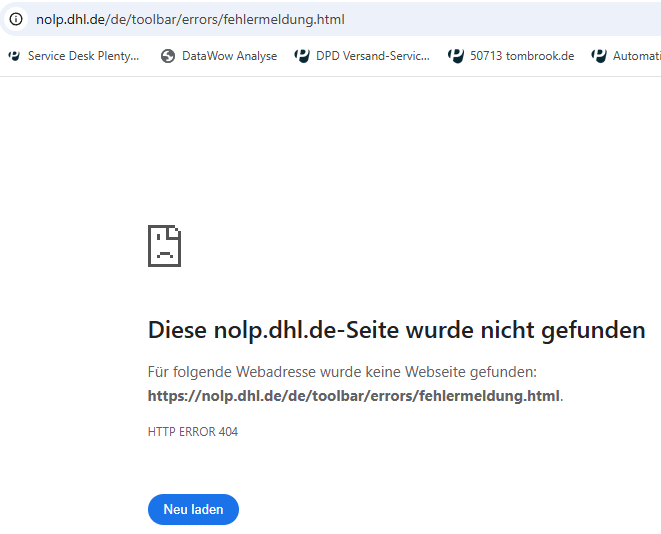Open the 'Service Desk Plenty...' bookmark label
This screenshot has height=534, width=661.
(83, 56)
